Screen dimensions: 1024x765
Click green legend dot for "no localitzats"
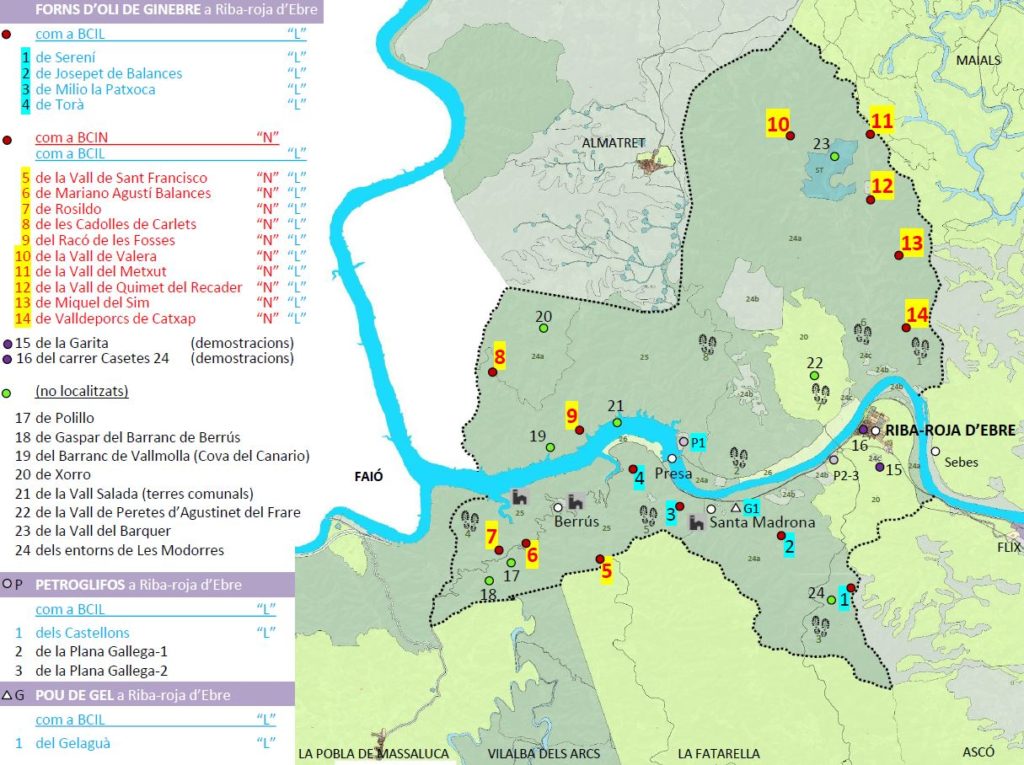7,392
